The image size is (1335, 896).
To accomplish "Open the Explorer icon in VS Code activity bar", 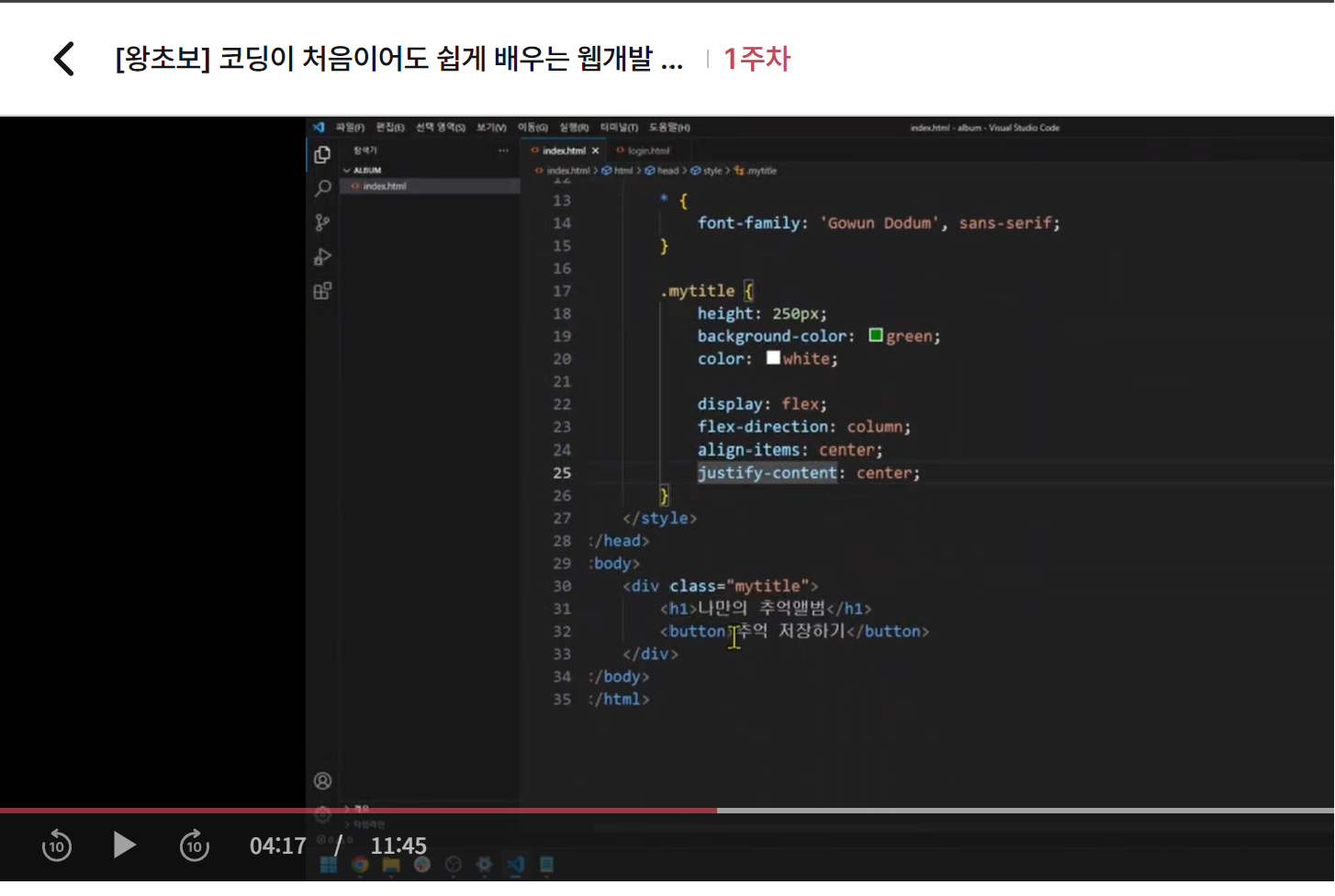I will click(x=322, y=154).
